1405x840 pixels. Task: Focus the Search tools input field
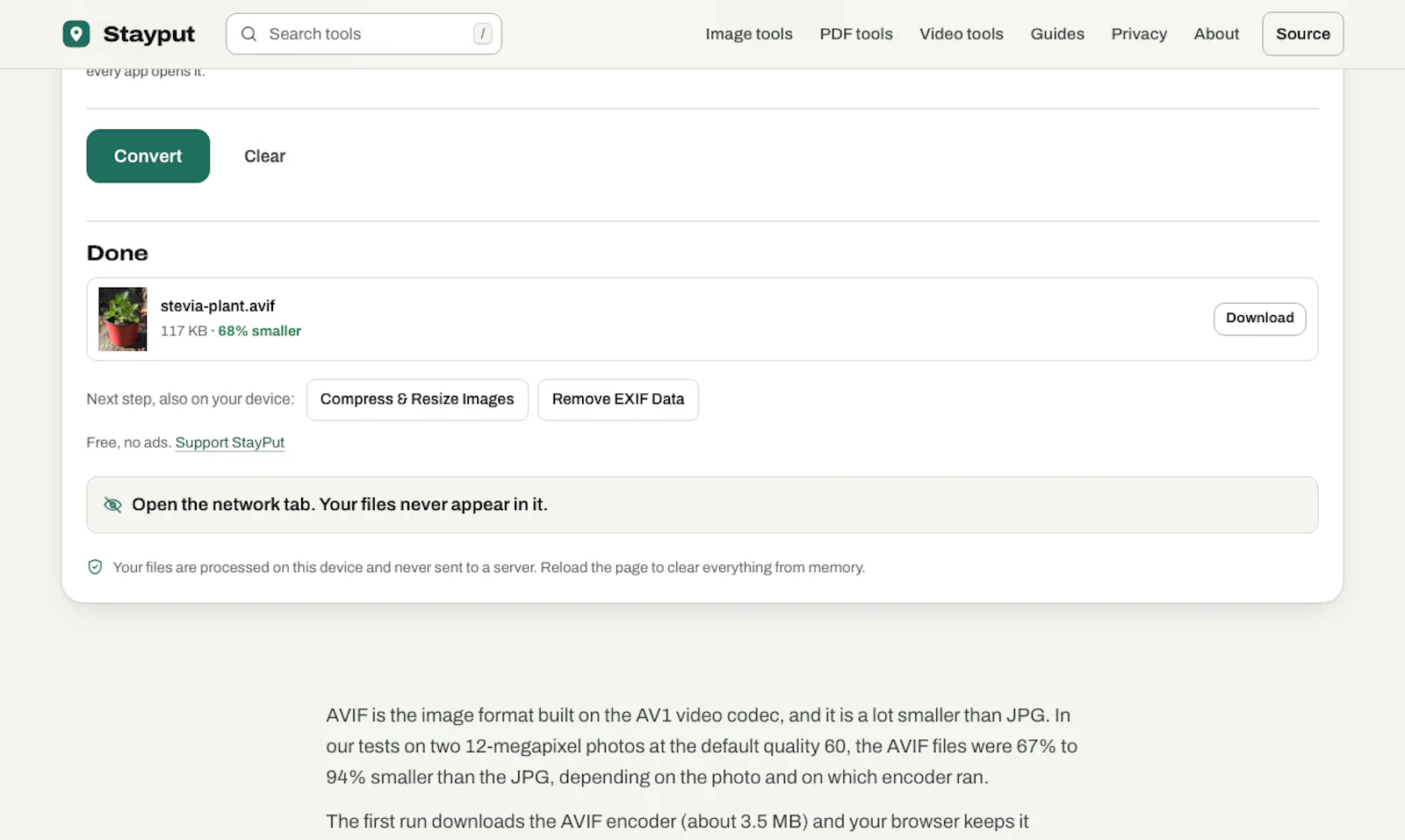364,34
